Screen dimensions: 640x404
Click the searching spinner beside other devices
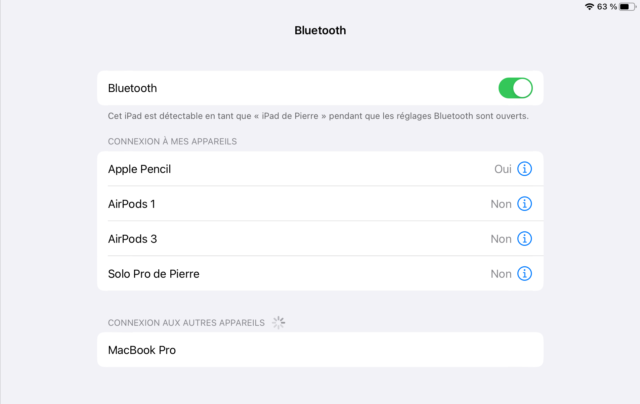click(x=279, y=322)
